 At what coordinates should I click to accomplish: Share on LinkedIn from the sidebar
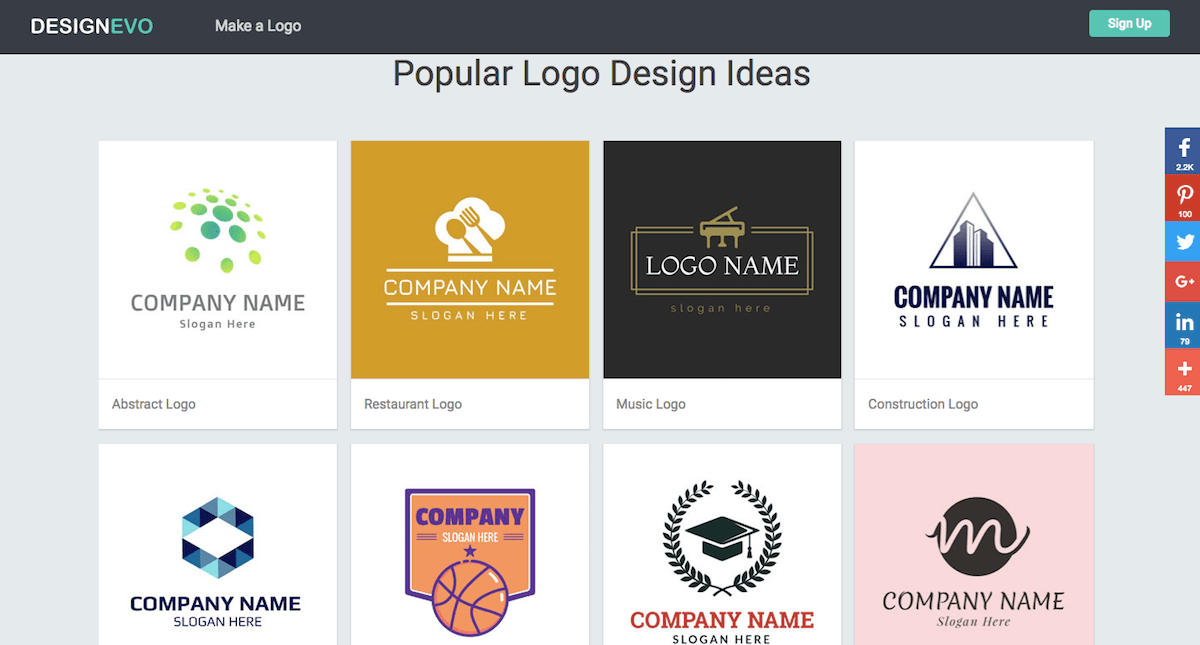(x=1183, y=325)
